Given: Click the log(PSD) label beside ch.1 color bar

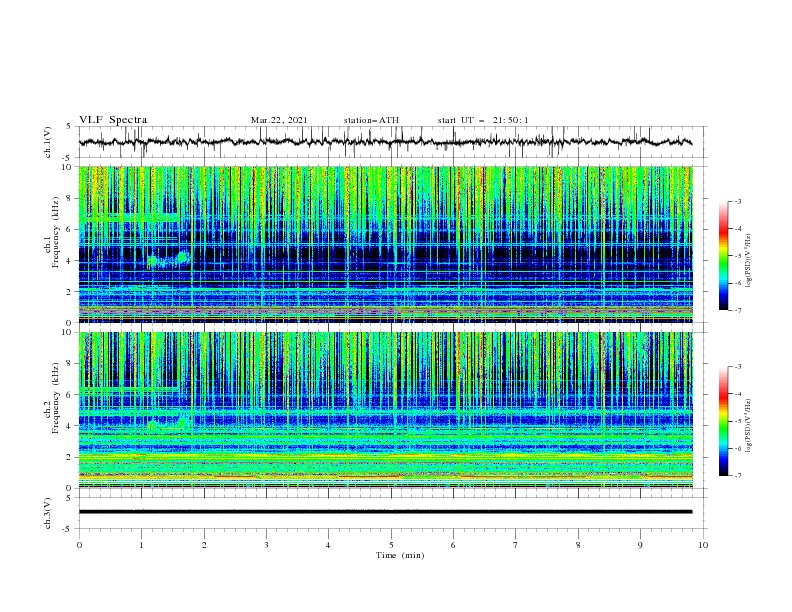Looking at the screenshot, I should pyautogui.click(x=749, y=261).
